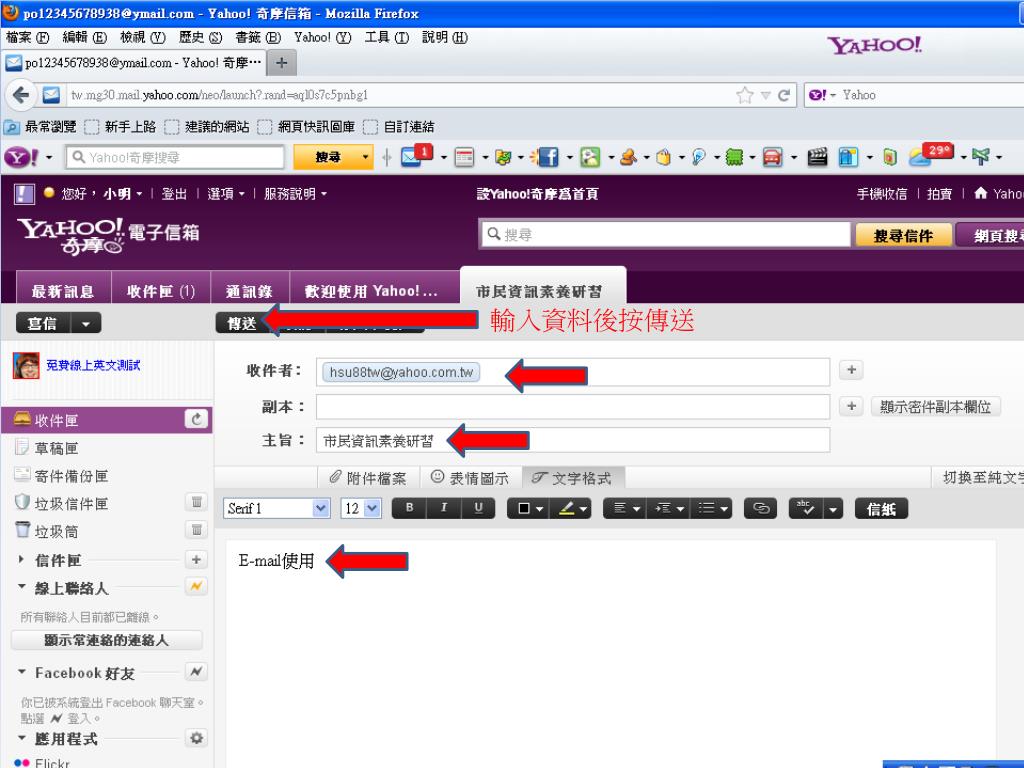This screenshot has height=768, width=1024.
Task: Click the 信紙 stationery button
Action: pos(881,508)
